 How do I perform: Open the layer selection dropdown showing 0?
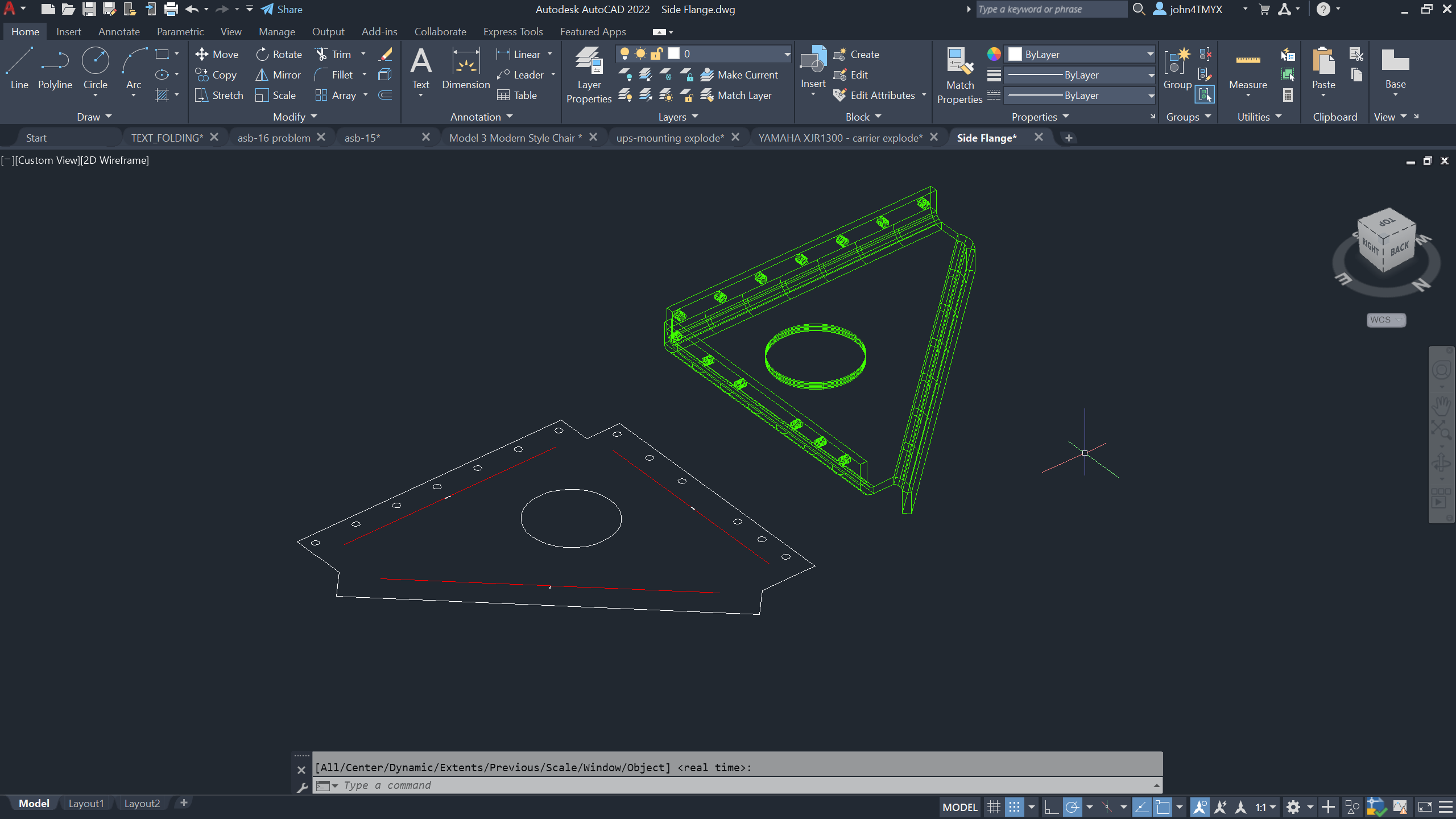(x=787, y=54)
